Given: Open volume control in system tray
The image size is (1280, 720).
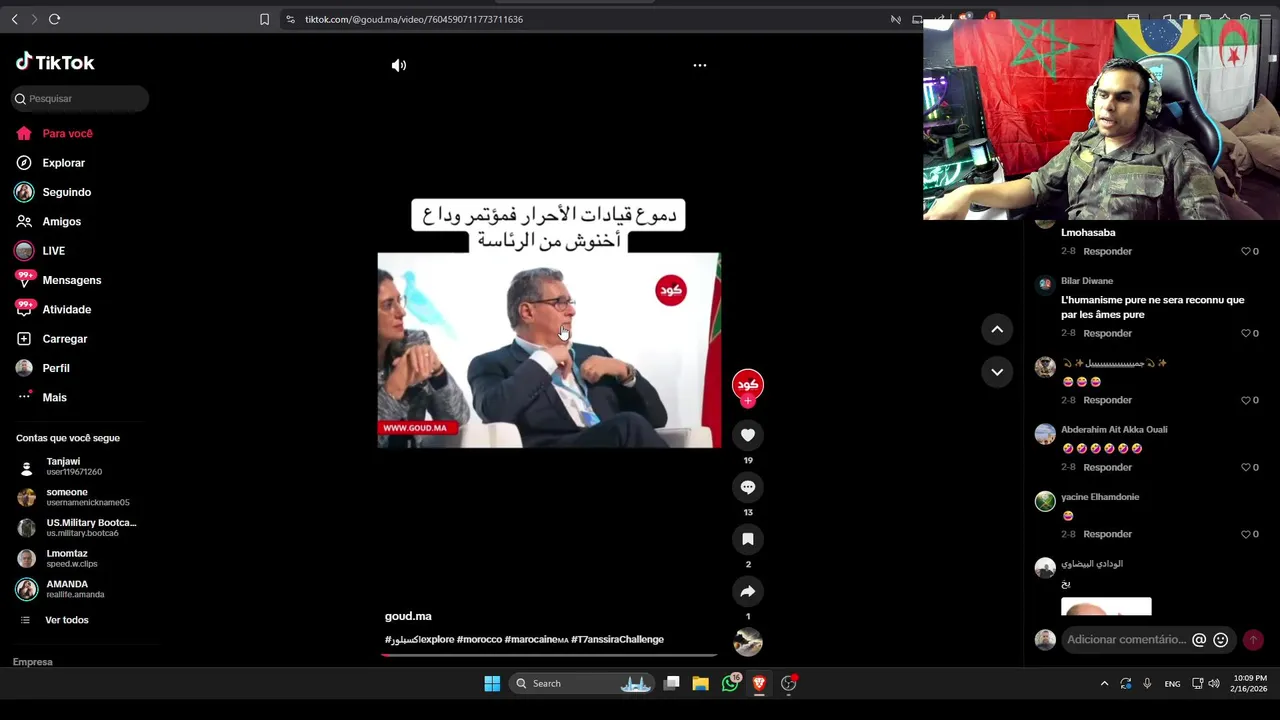Looking at the screenshot, I should tap(1214, 684).
